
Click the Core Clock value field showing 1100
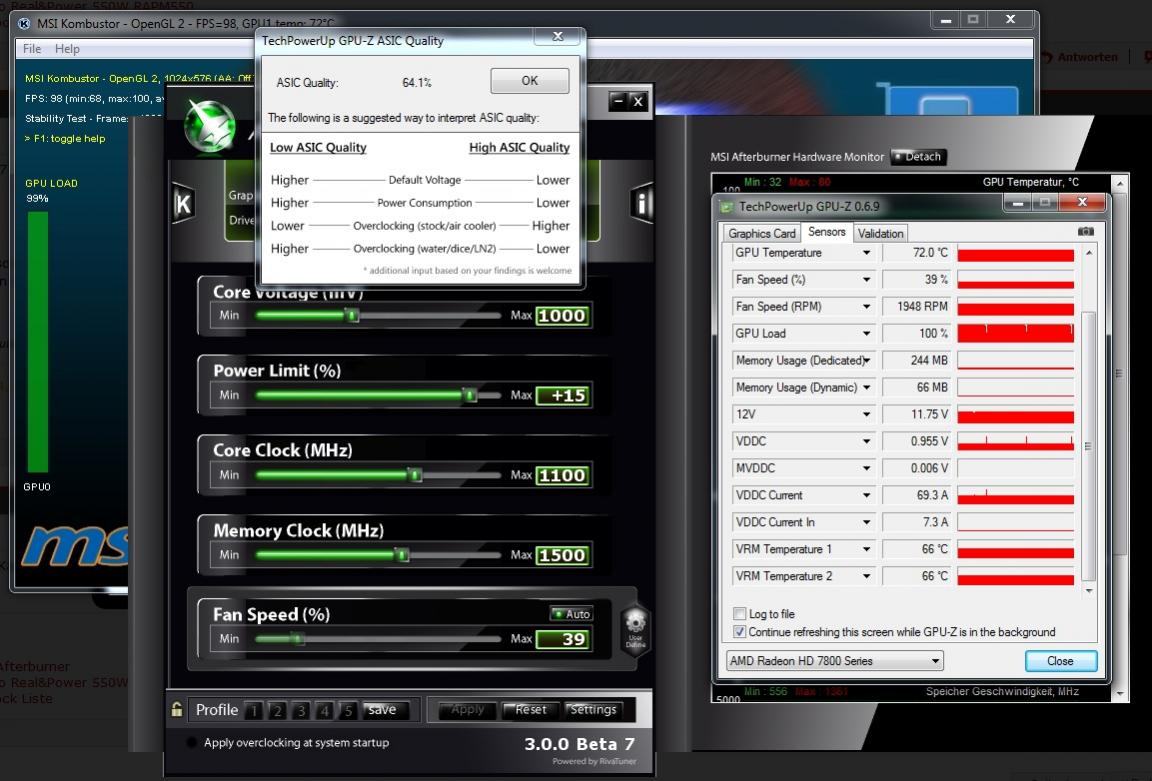pyautogui.click(x=562, y=475)
